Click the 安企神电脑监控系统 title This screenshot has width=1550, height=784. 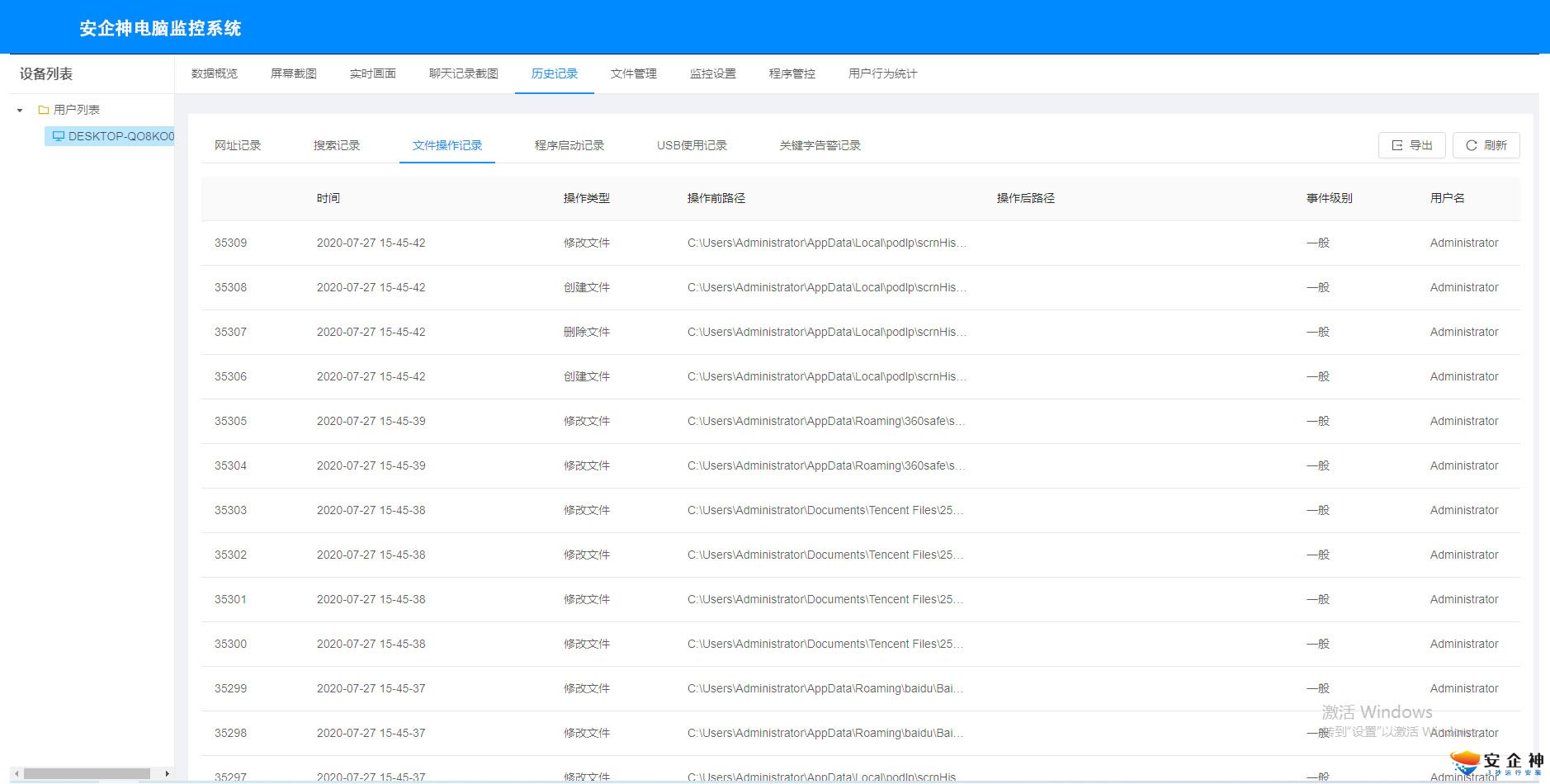[160, 28]
